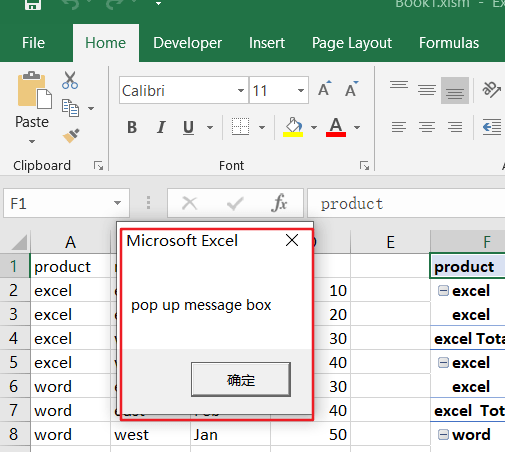
Task: Click the 确定 button in message box
Action: [x=241, y=380]
